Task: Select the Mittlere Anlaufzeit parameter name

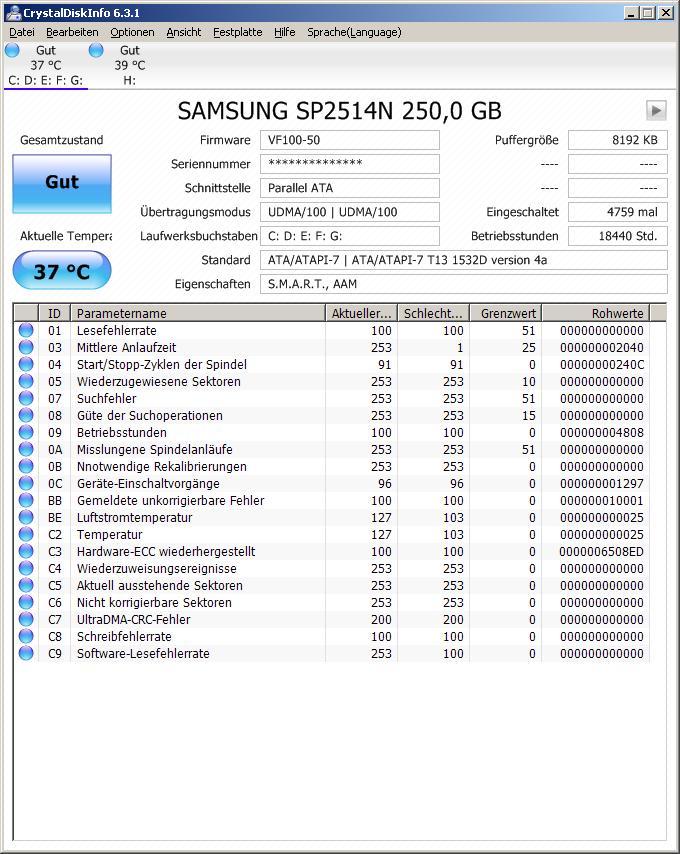Action: pos(126,347)
